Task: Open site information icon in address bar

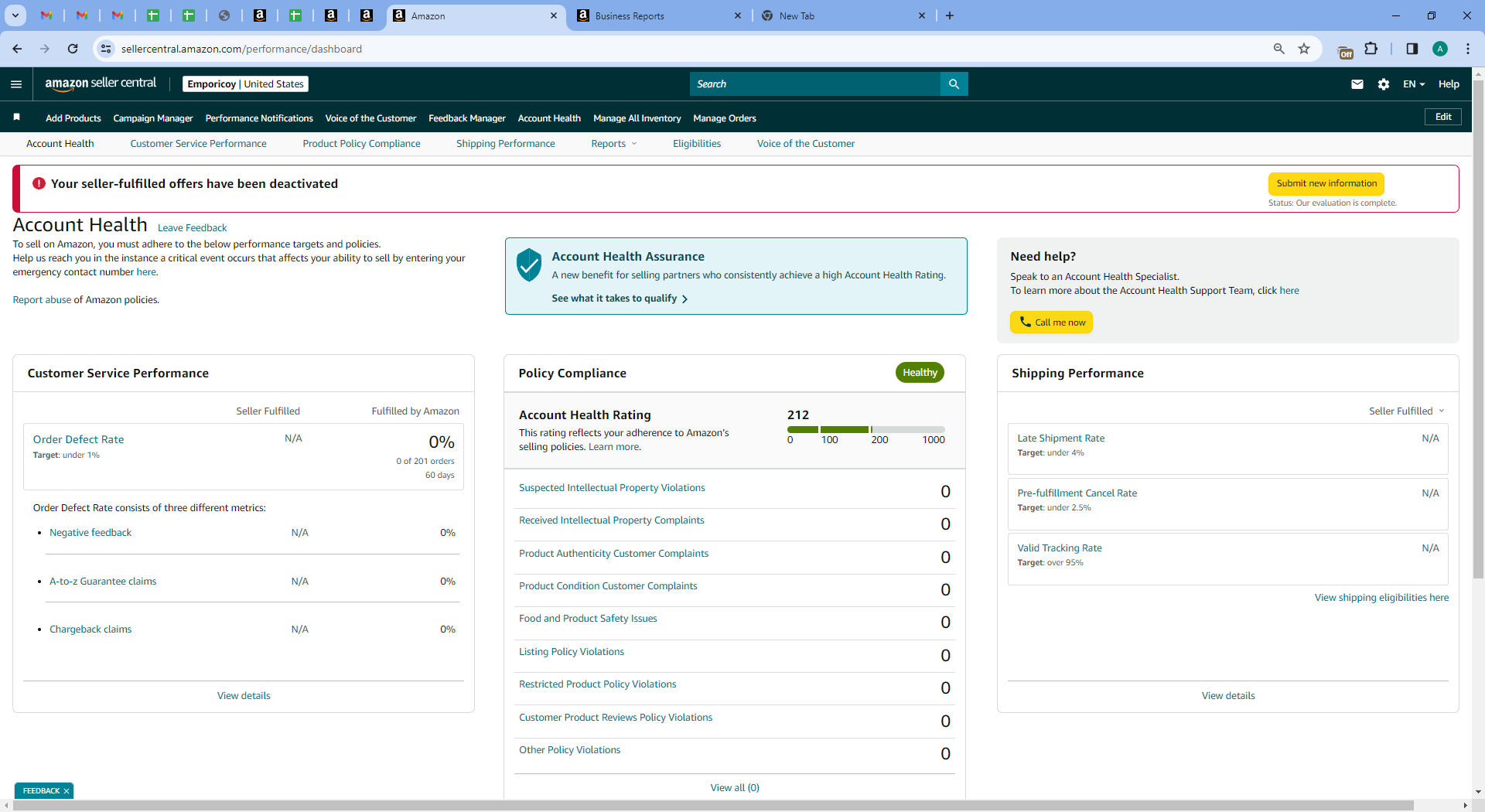Action: pos(106,49)
